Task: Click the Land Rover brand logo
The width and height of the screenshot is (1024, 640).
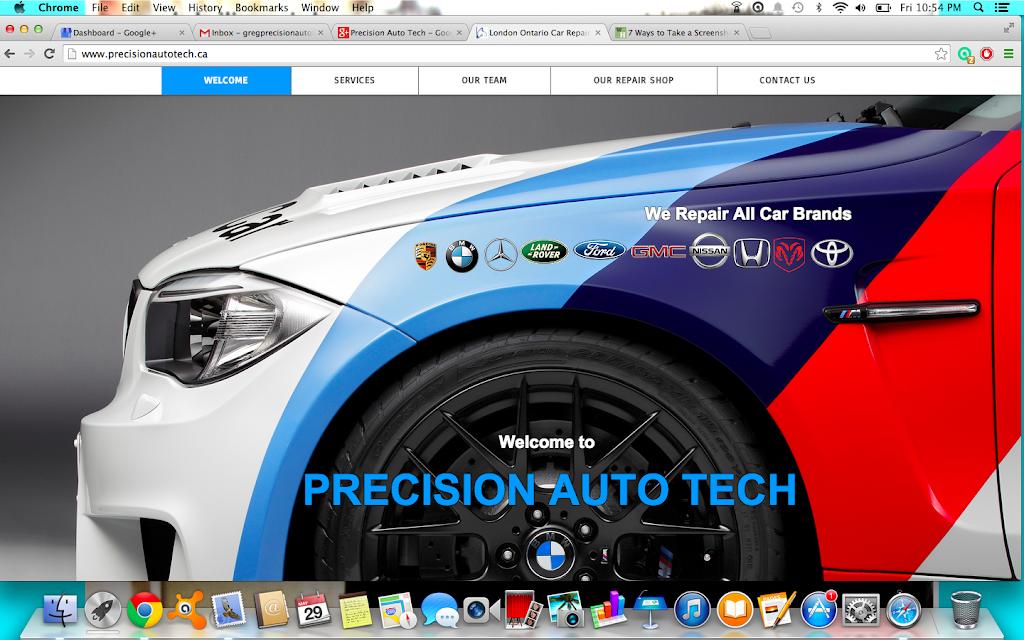Action: pos(545,251)
